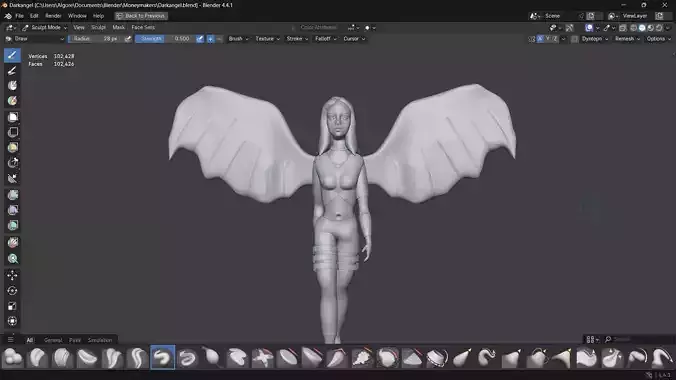Expand the Cursor settings dropdown
This screenshot has width=676, height=380.
pyautogui.click(x=354, y=39)
